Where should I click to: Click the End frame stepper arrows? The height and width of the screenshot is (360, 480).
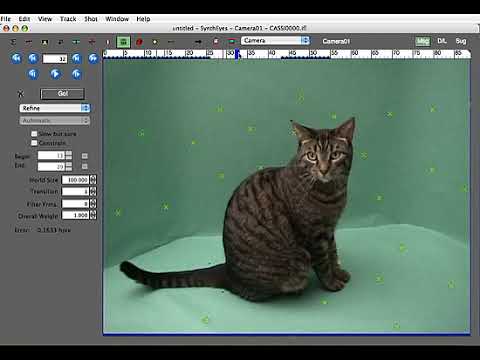pos(69,166)
